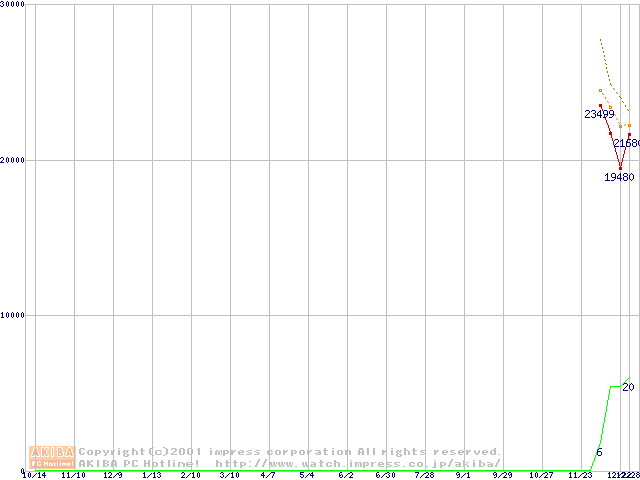This screenshot has height=480, width=640.
Task: Select the 1/13 date on the x-axis
Action: tap(152, 475)
